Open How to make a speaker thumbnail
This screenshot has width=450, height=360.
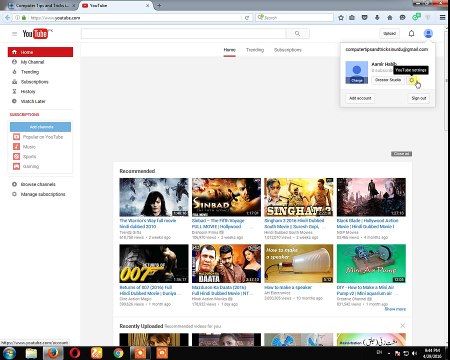(299, 263)
